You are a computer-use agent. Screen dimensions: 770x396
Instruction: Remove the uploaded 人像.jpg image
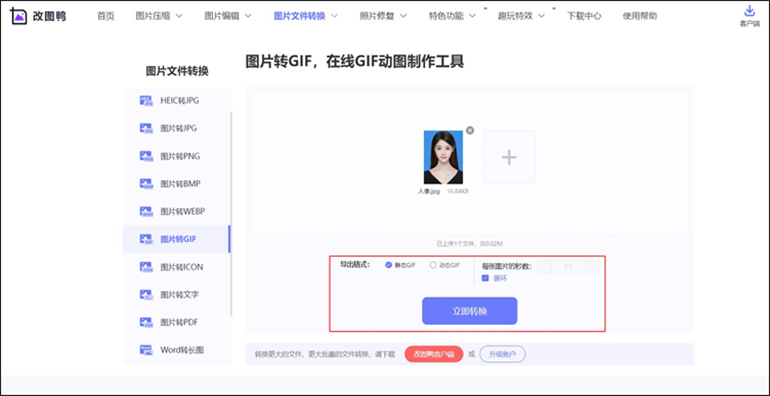(470, 130)
